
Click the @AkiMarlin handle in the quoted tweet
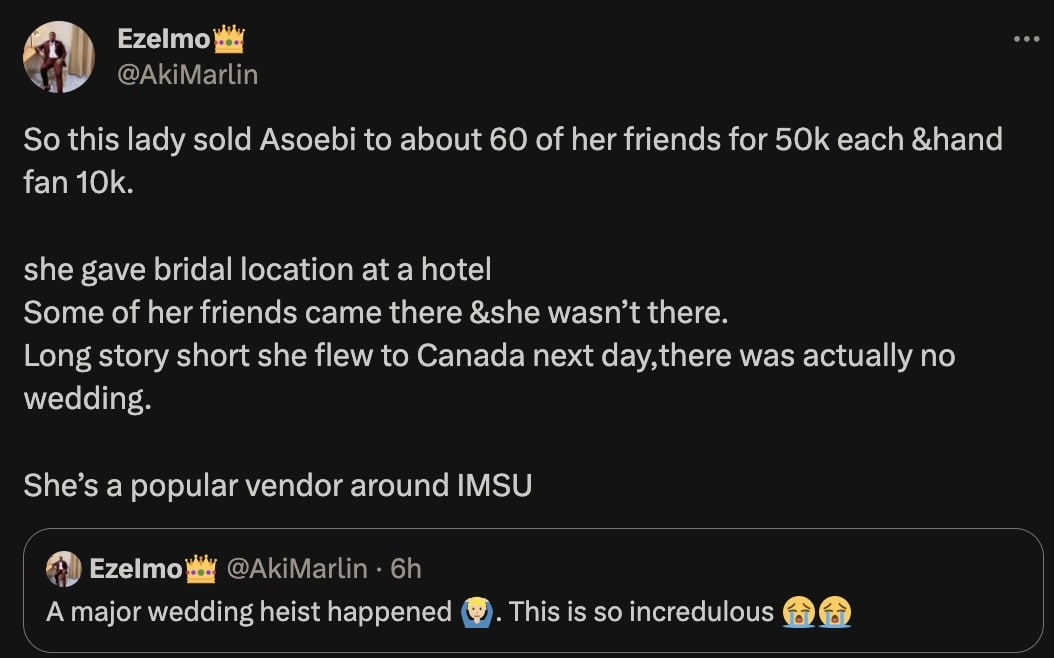coord(297,569)
